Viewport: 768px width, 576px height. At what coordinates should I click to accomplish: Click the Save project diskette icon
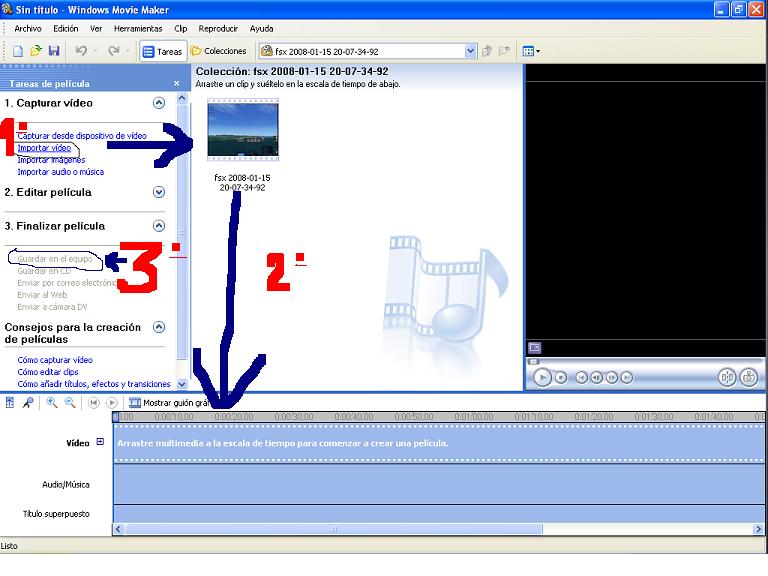click(54, 51)
